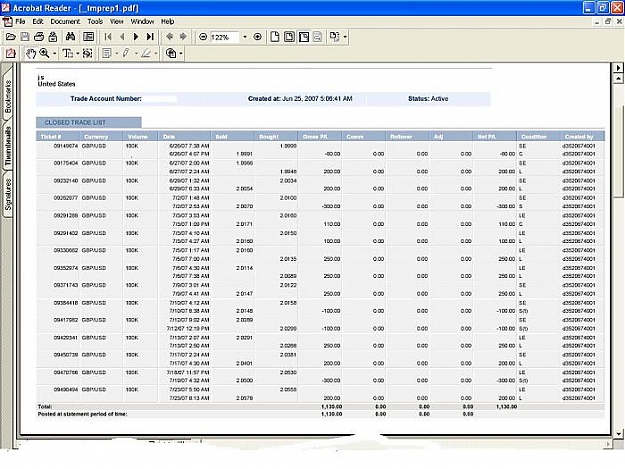
Task: Open the Document menu
Action: [65, 22]
